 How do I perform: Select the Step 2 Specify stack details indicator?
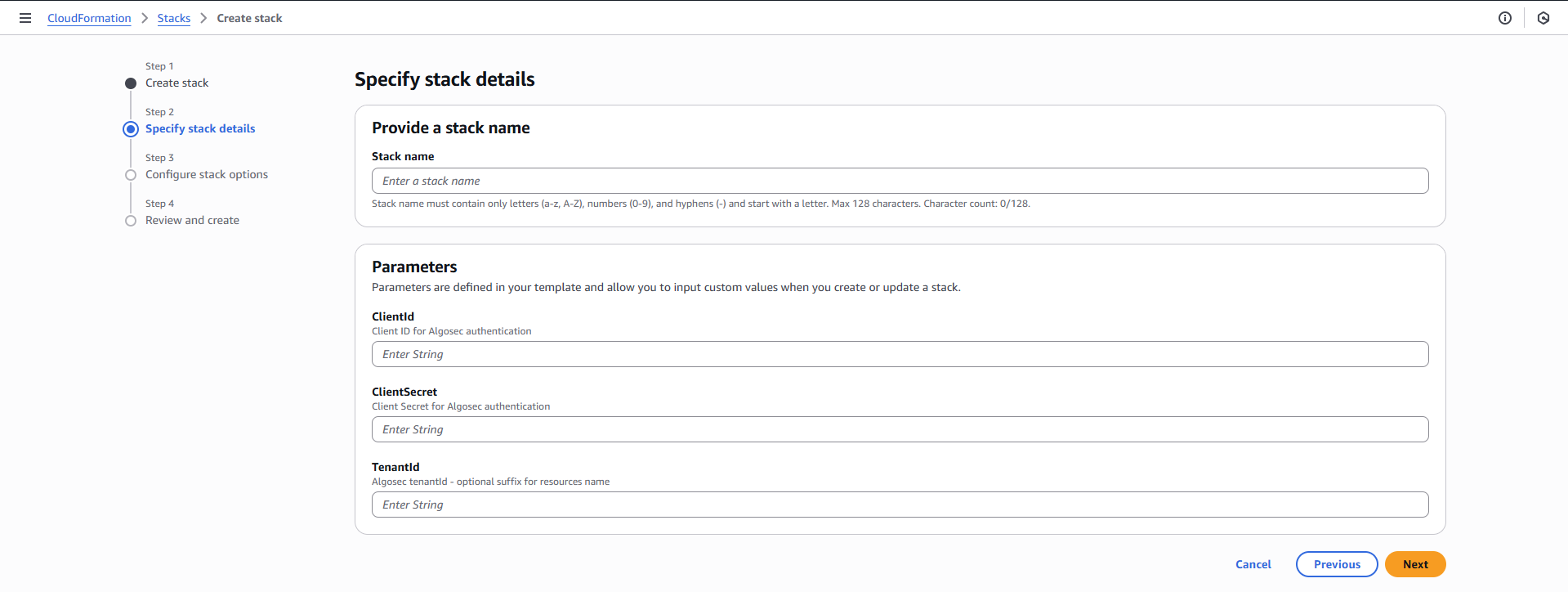point(131,129)
